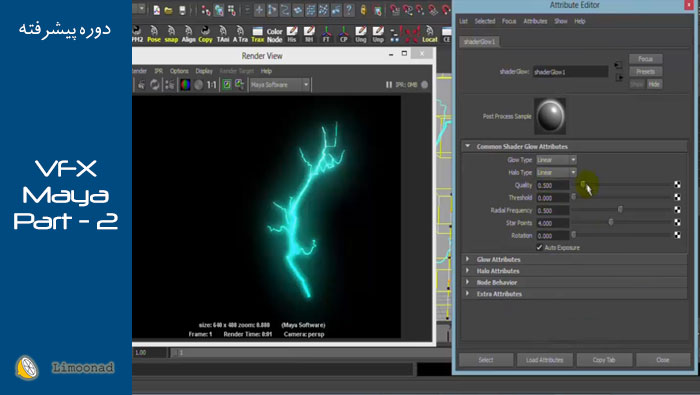Pause IPR with the pause icon in Render View

[x=389, y=84]
